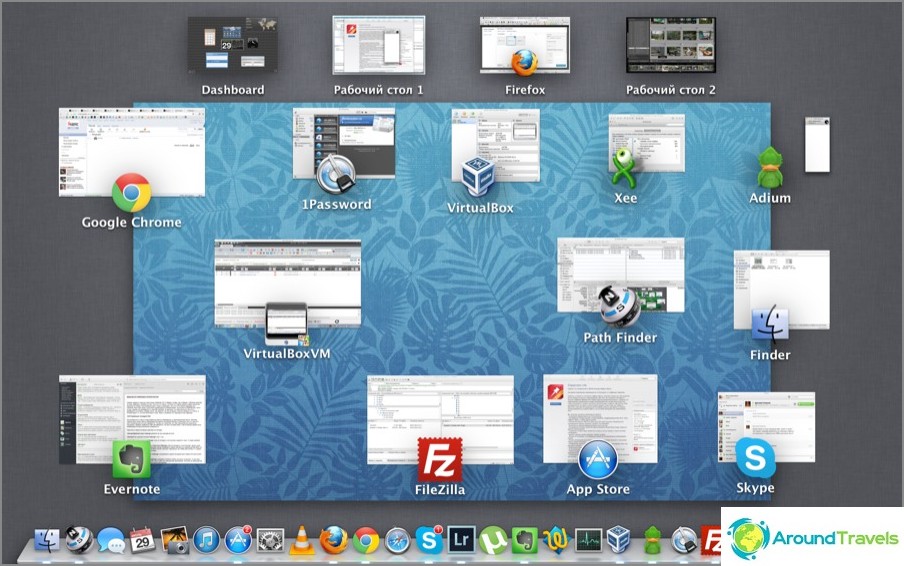Screen dimensions: 904x566
Task: Click the Adium duck icon in Mission Control
Action: click(770, 168)
